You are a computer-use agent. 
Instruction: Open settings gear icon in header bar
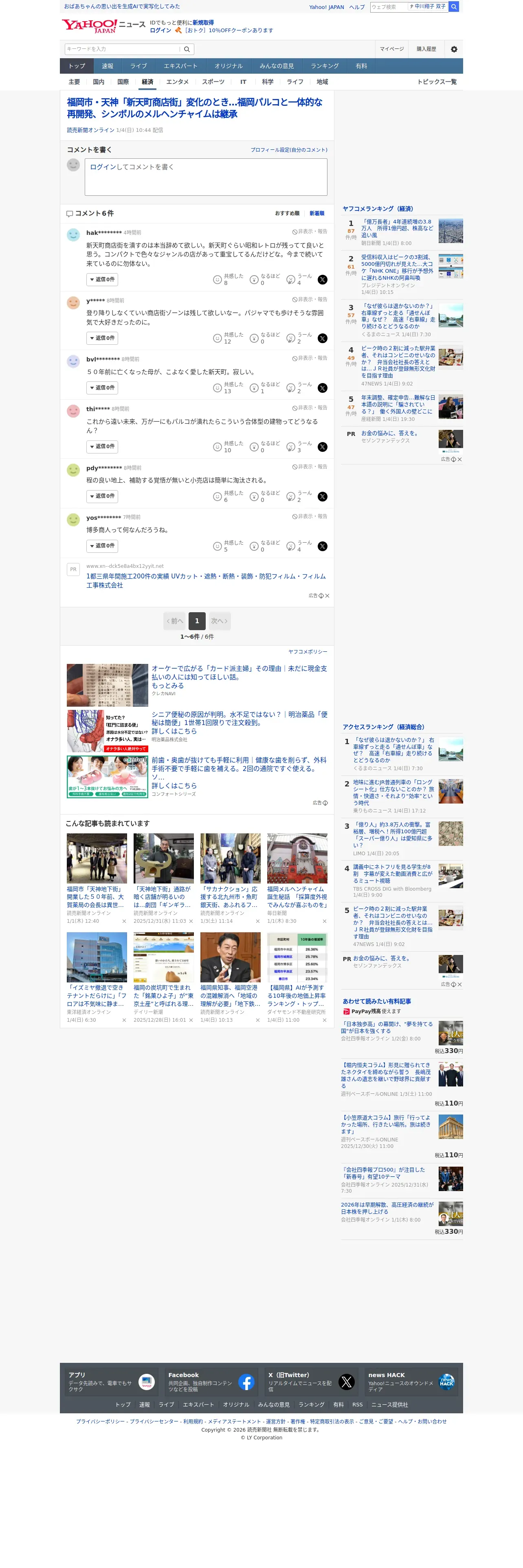tap(454, 49)
